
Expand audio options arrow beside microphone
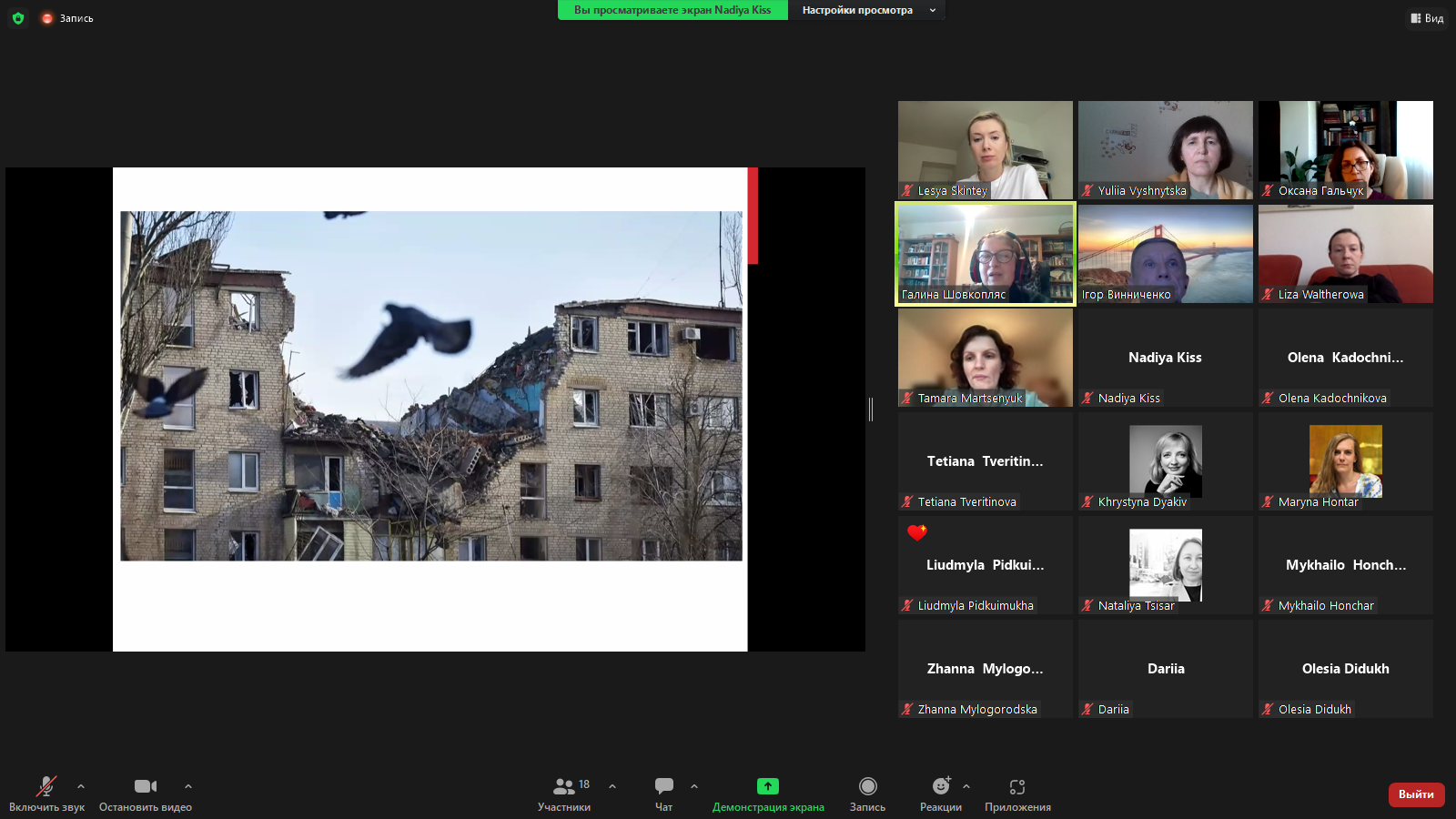(81, 786)
